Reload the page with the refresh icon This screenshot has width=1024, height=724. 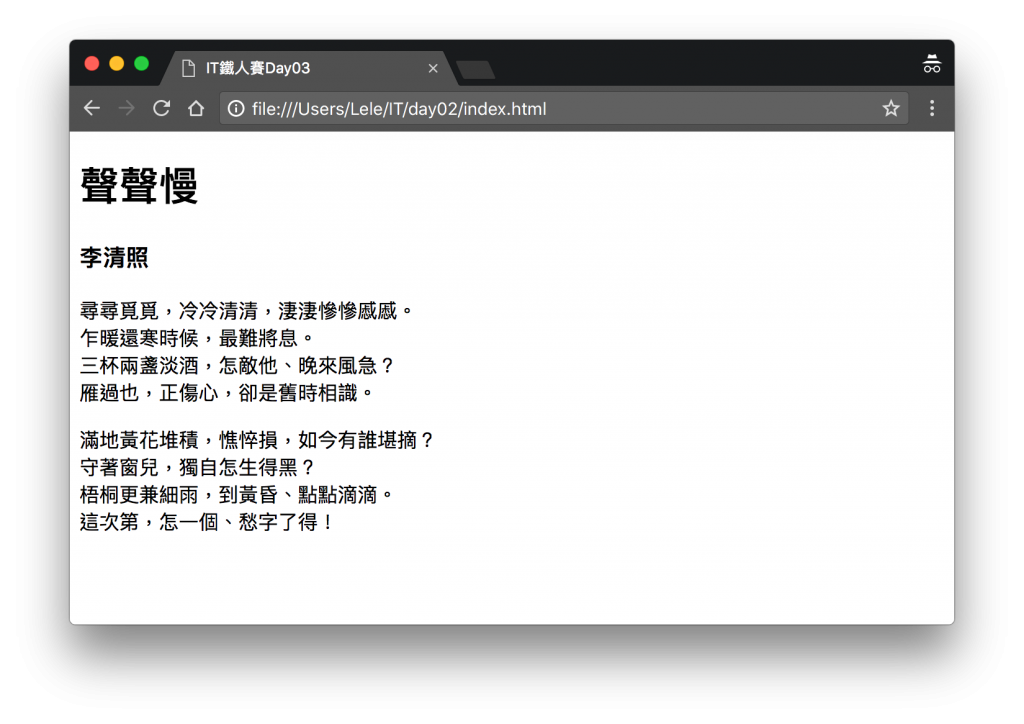161,108
